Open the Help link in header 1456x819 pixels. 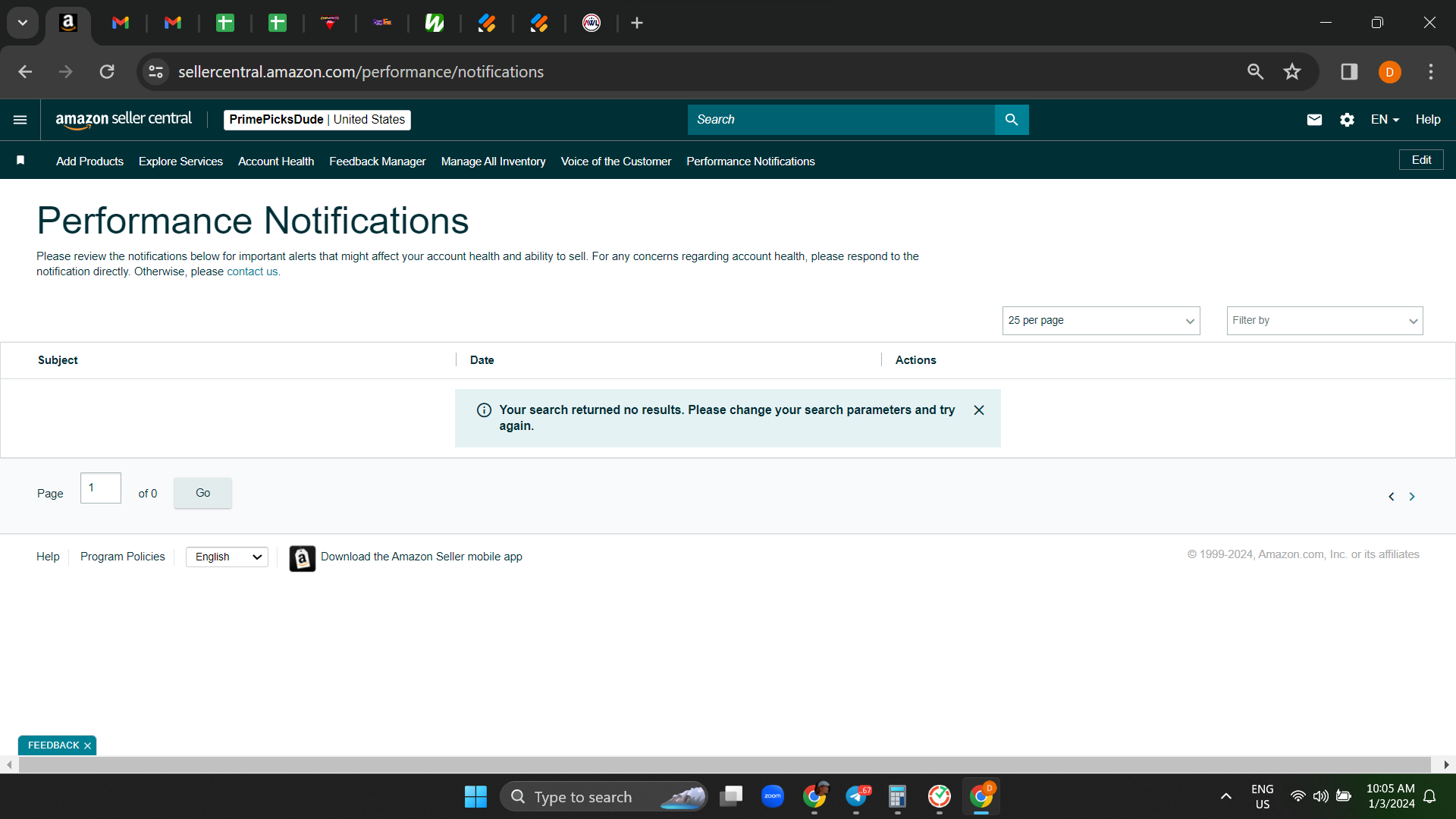pos(1428,120)
